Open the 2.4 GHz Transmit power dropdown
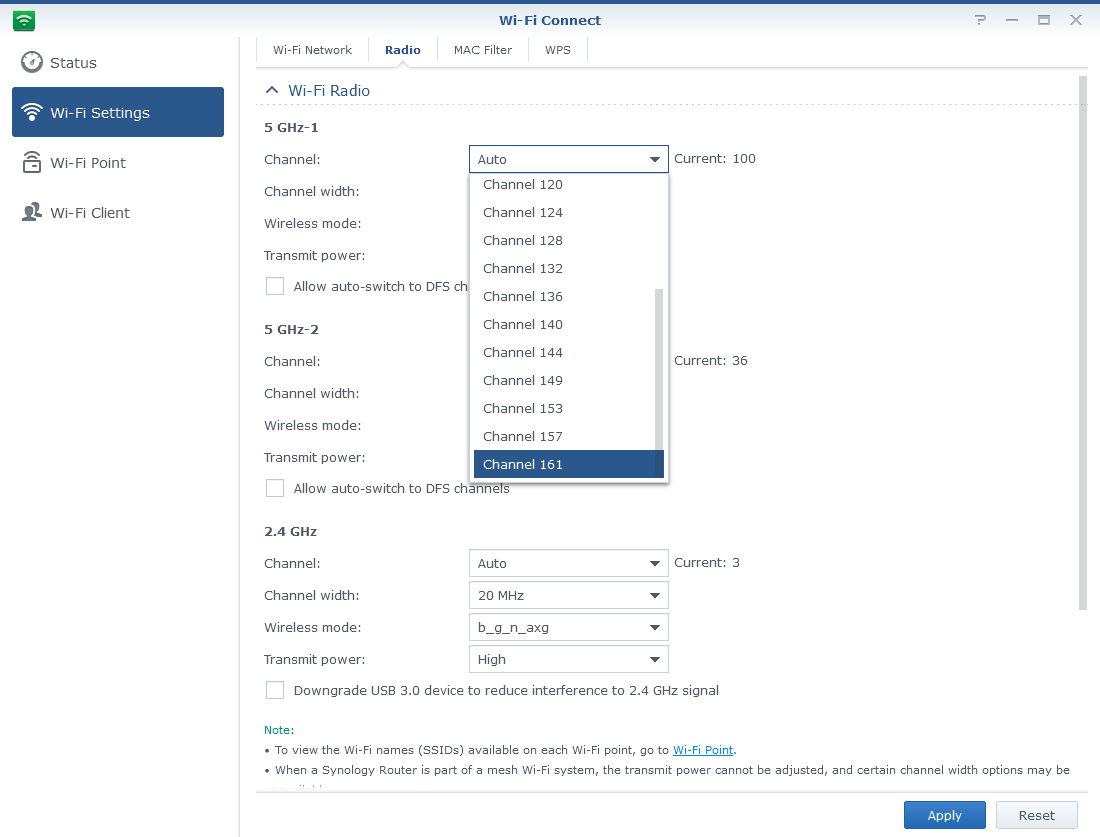Screen dimensions: 1100x837 click(568, 659)
